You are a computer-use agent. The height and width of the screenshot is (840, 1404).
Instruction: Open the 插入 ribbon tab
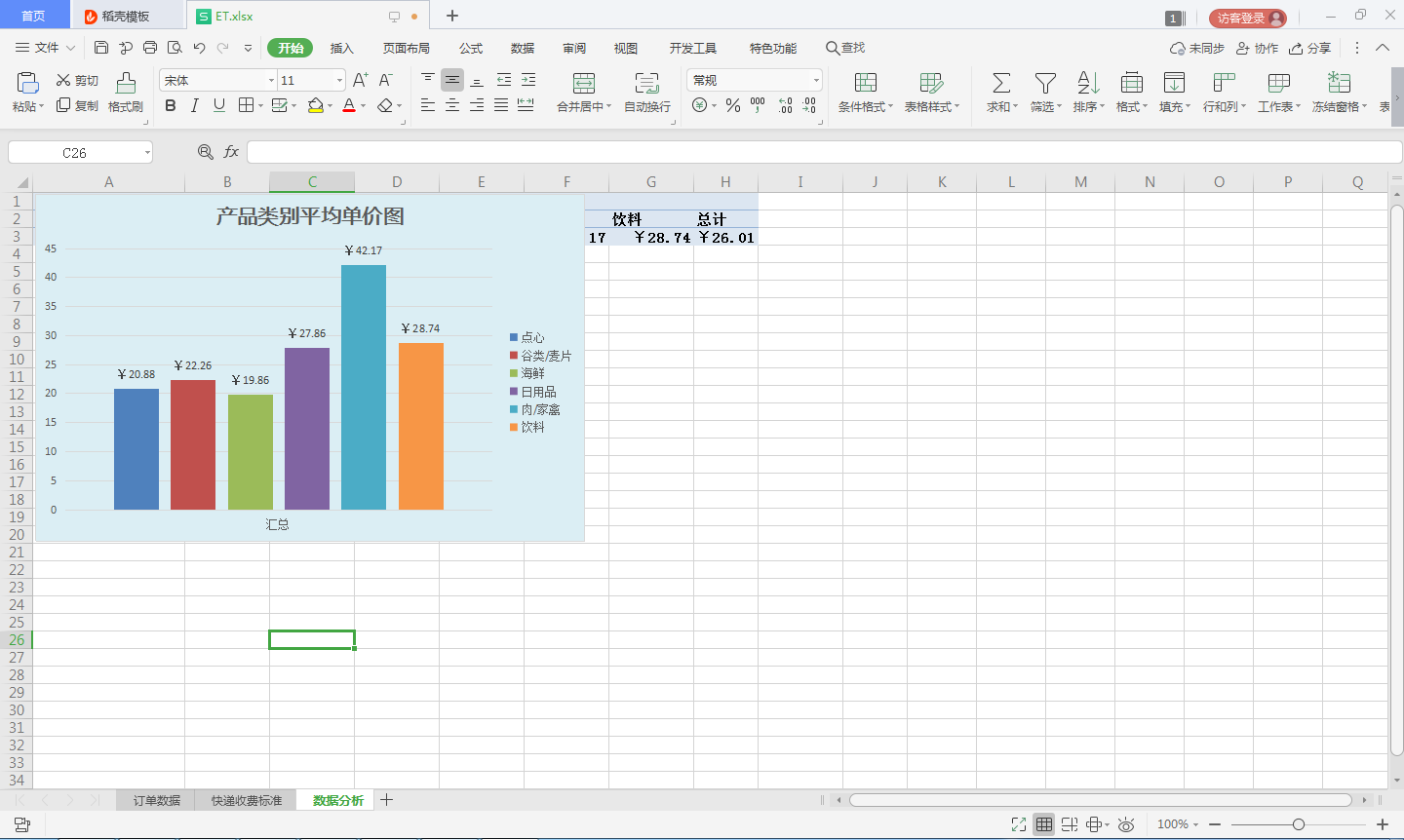(341, 48)
